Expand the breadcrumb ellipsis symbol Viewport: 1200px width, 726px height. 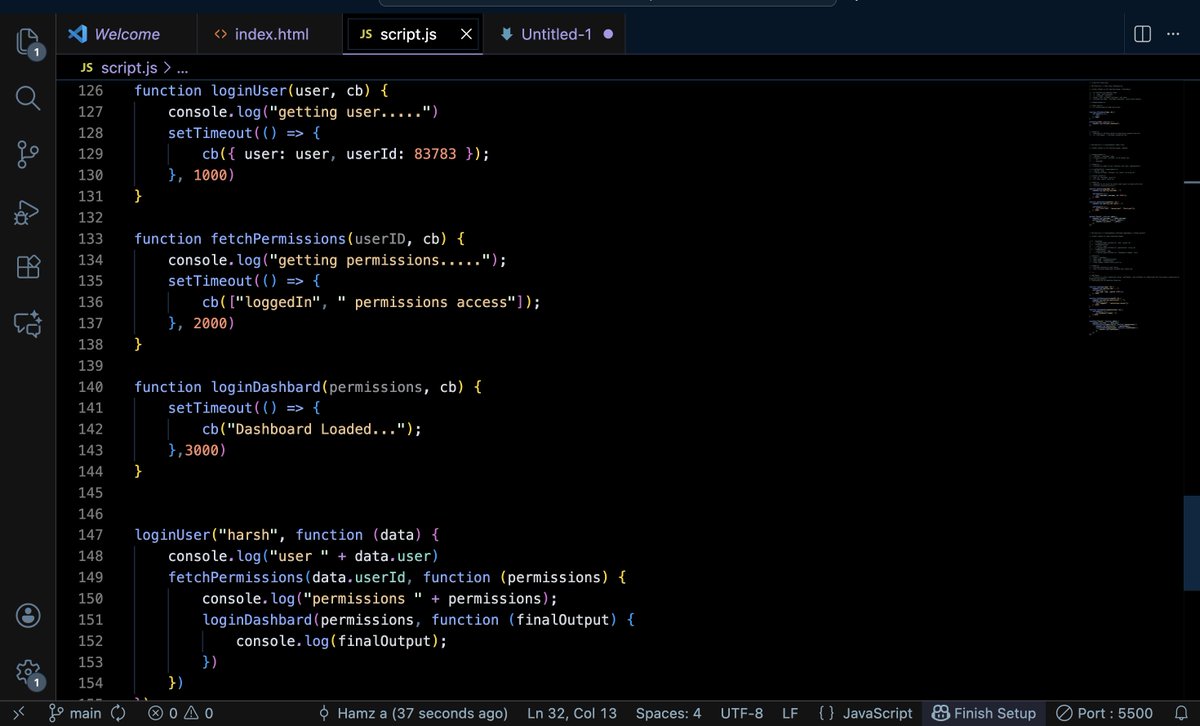[x=182, y=68]
